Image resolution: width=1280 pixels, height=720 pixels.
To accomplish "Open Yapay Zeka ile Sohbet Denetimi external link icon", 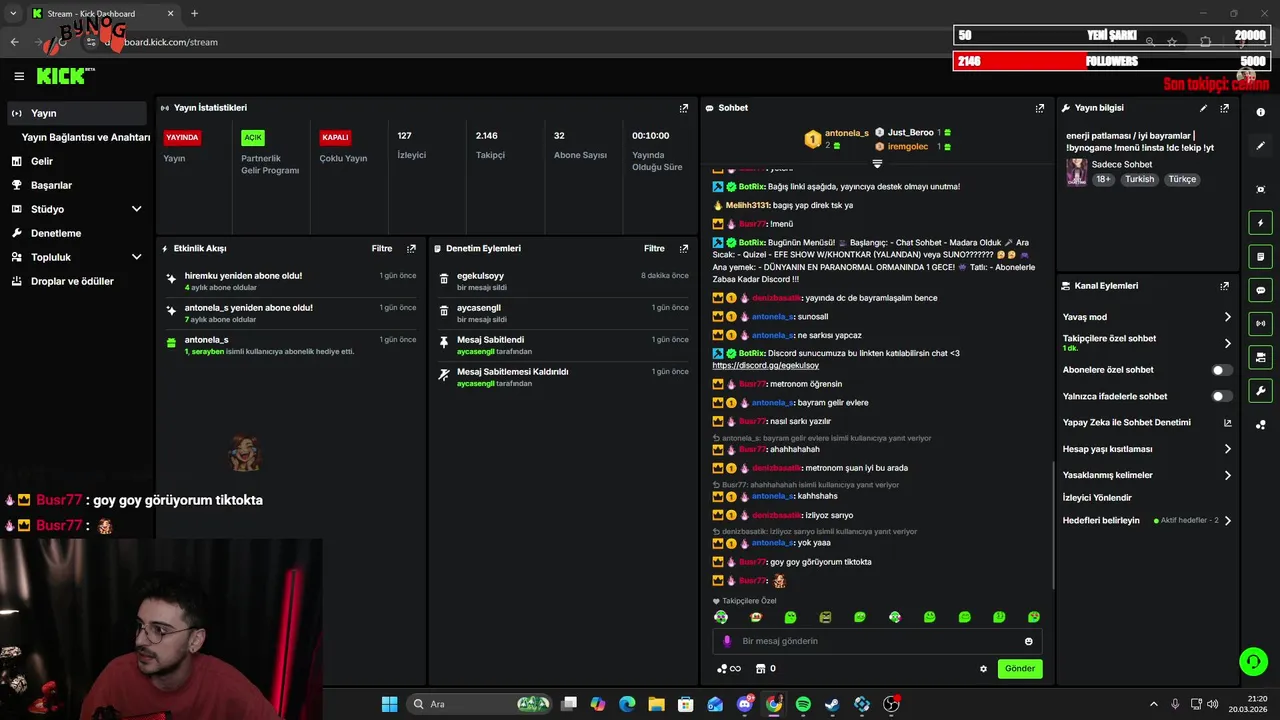I will click(1228, 423).
